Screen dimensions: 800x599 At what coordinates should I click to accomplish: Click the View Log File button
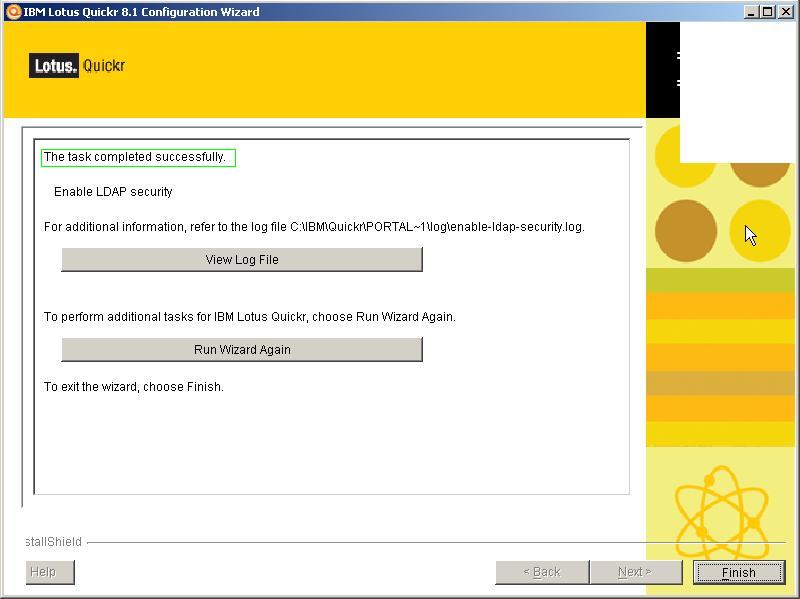(x=242, y=260)
